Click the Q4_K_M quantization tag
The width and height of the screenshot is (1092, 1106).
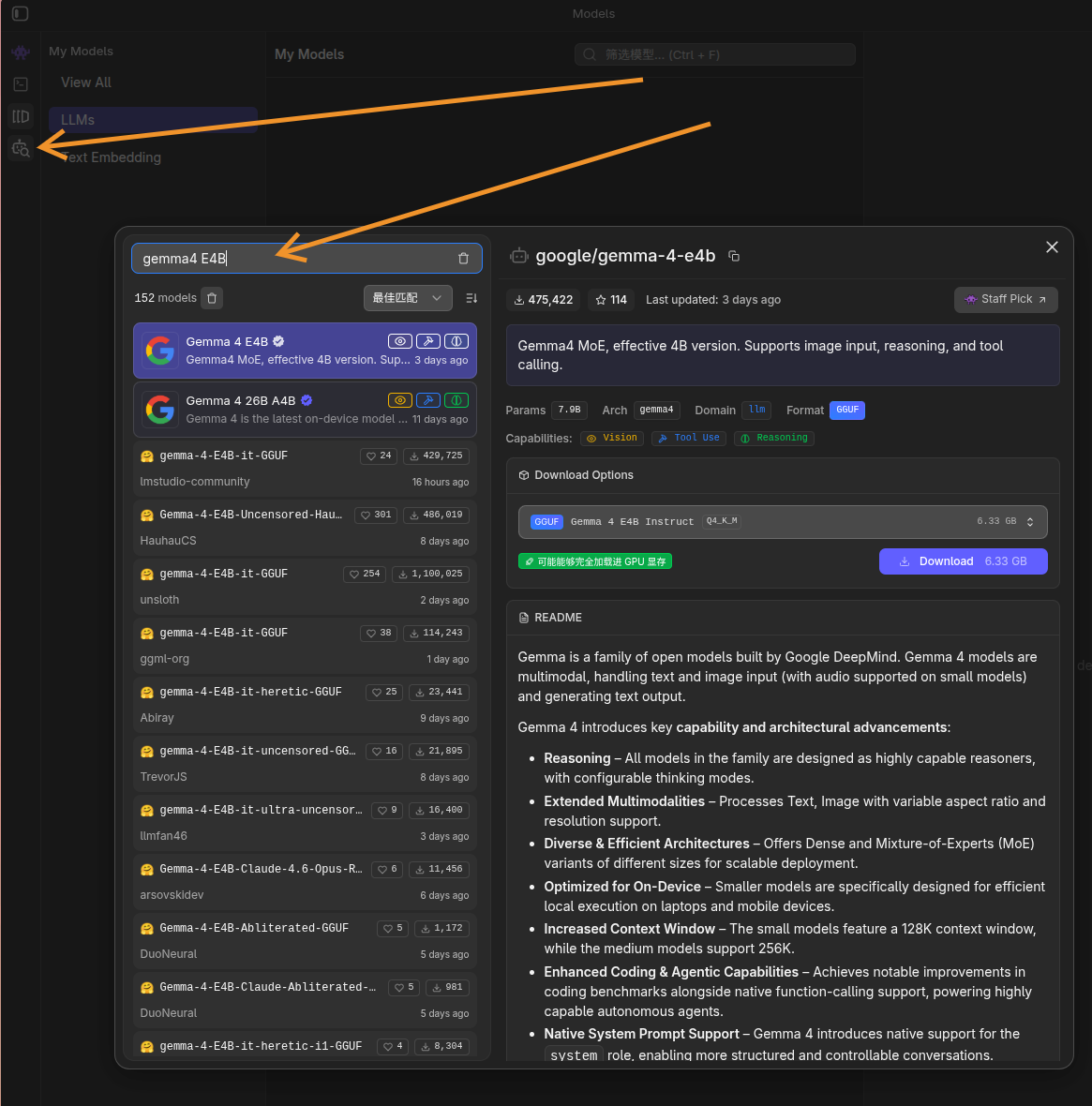point(722,521)
